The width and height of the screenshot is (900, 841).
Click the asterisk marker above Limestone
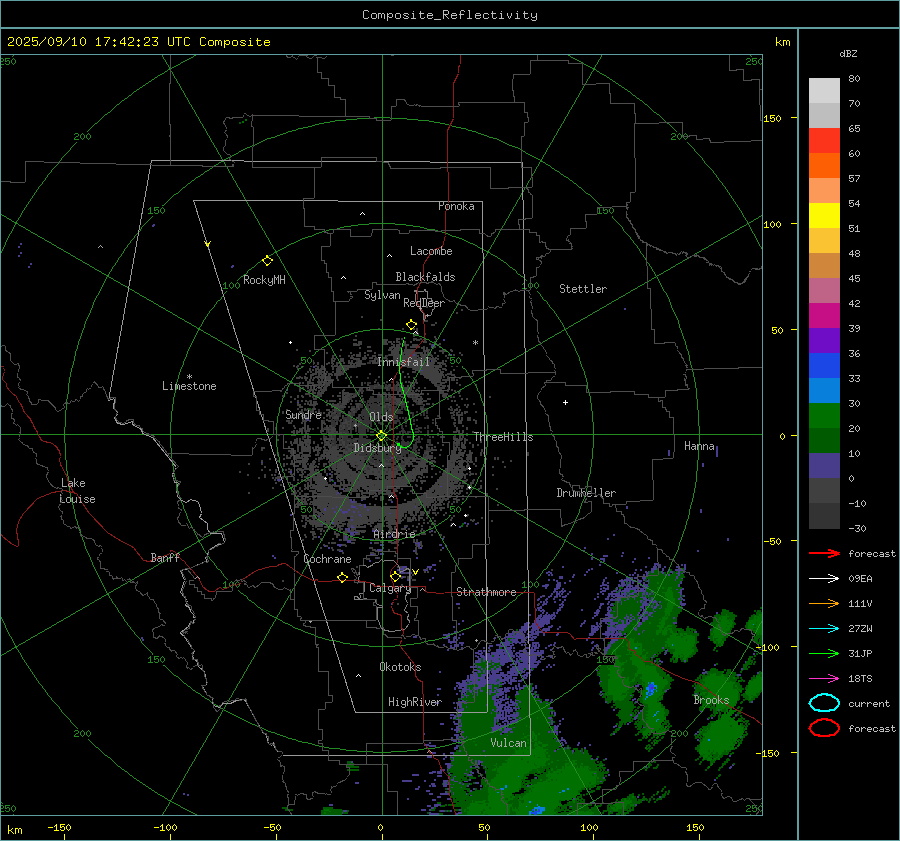[x=189, y=377]
